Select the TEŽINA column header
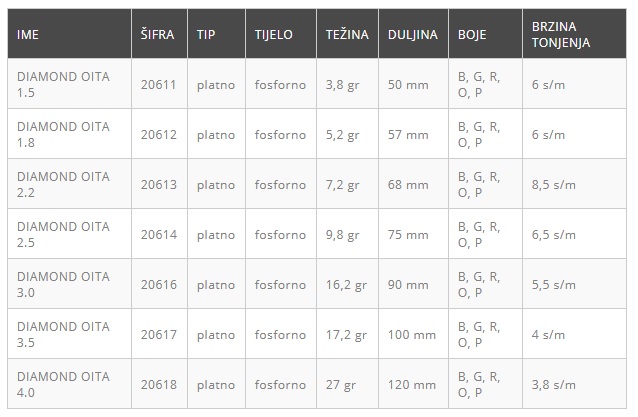 coord(347,34)
